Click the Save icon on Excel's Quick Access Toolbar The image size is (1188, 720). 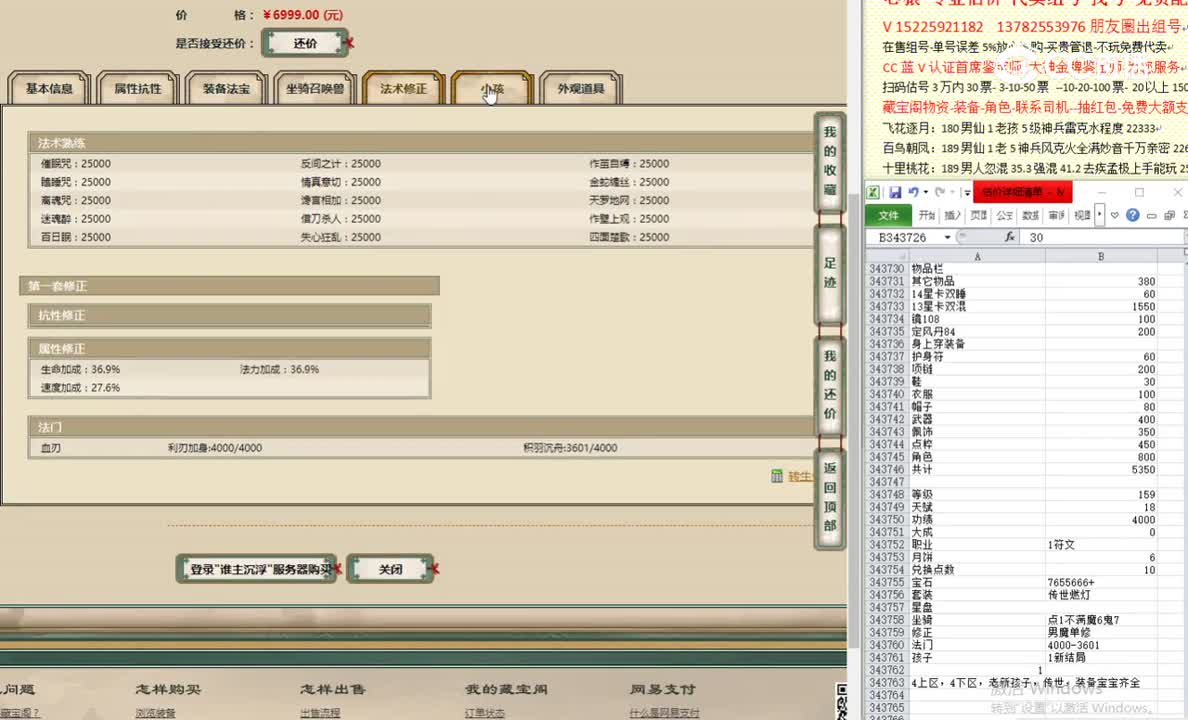coord(896,192)
